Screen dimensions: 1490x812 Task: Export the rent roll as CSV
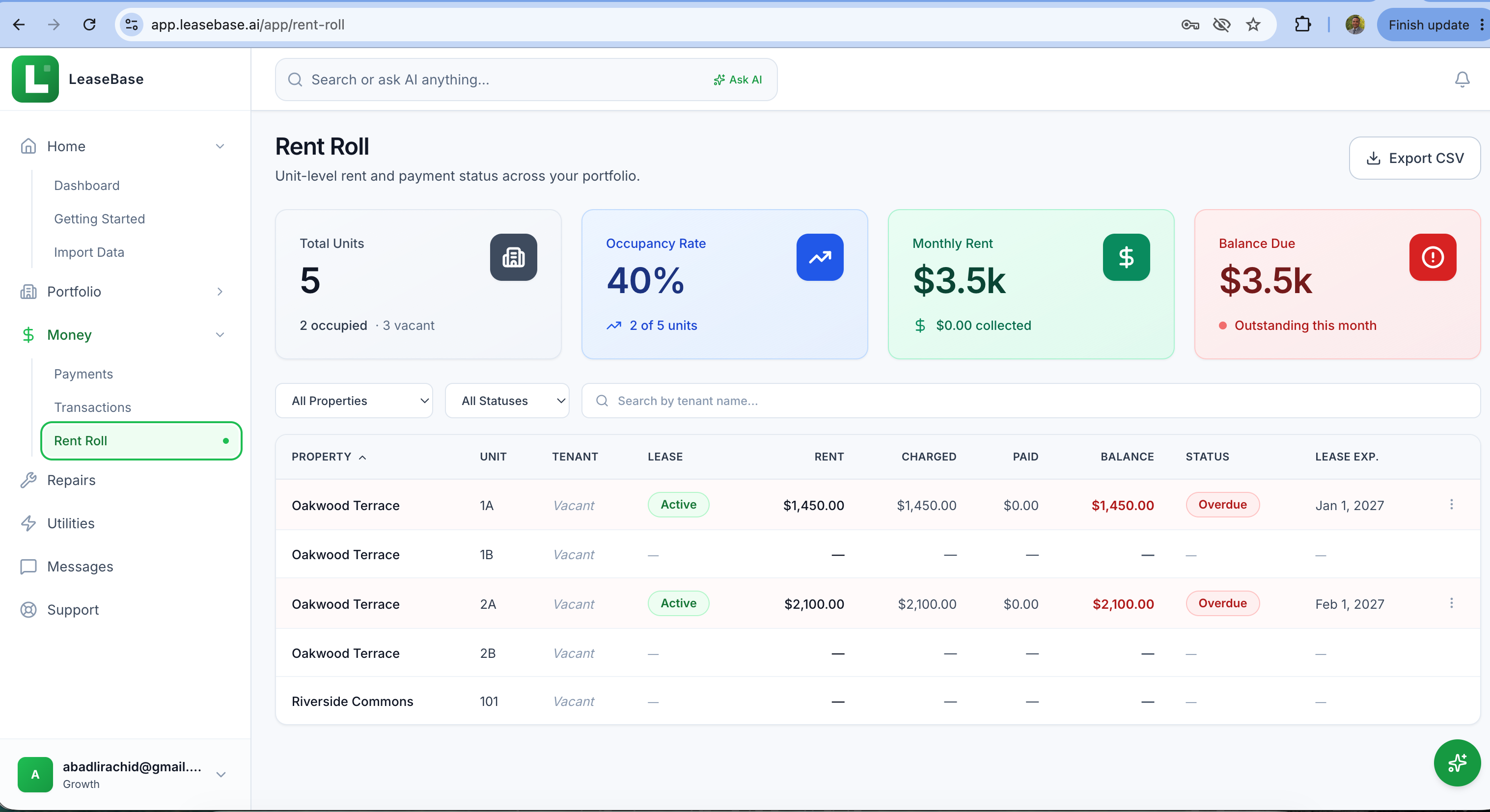(1414, 158)
